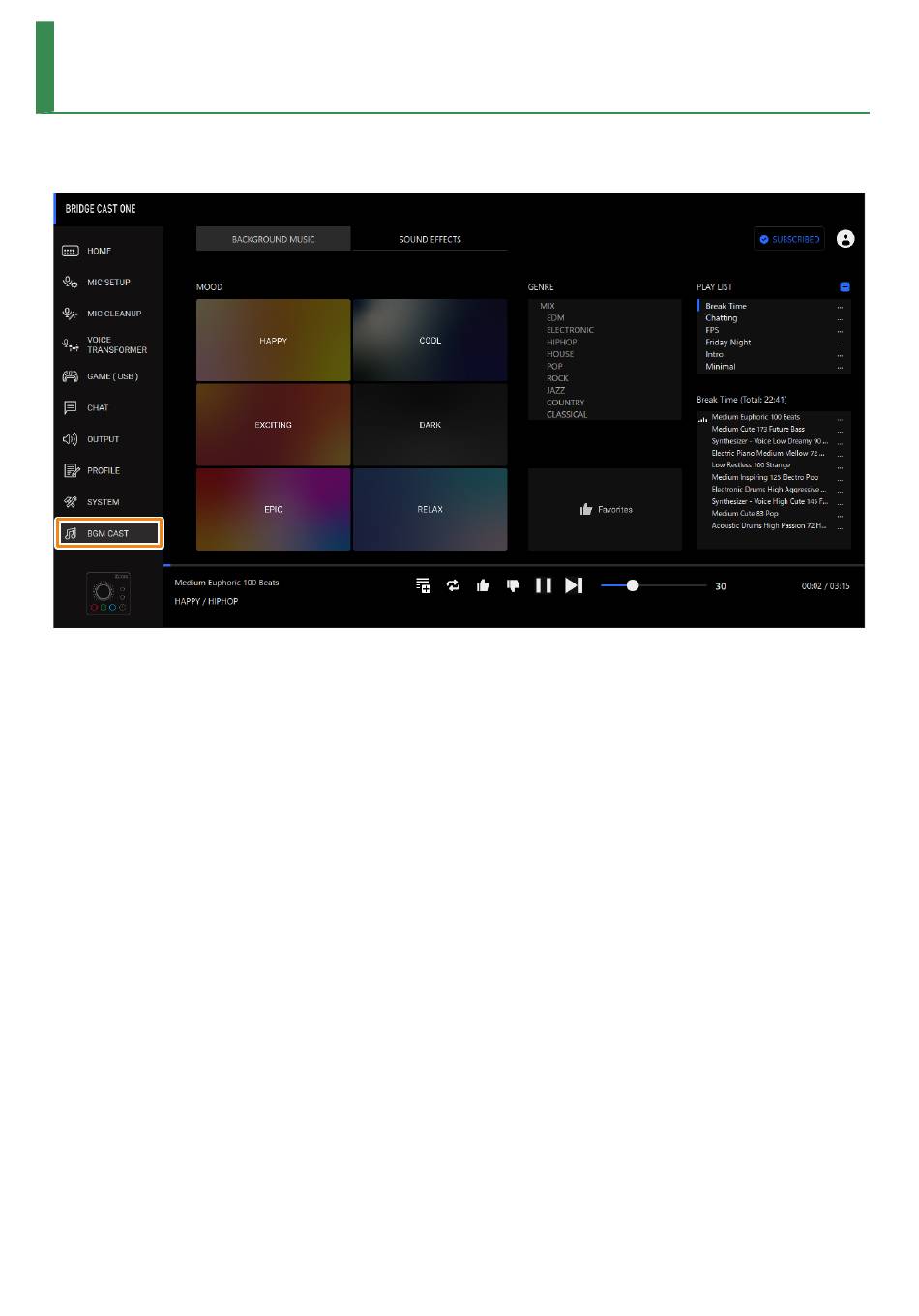Click the track progress bar

(514, 564)
